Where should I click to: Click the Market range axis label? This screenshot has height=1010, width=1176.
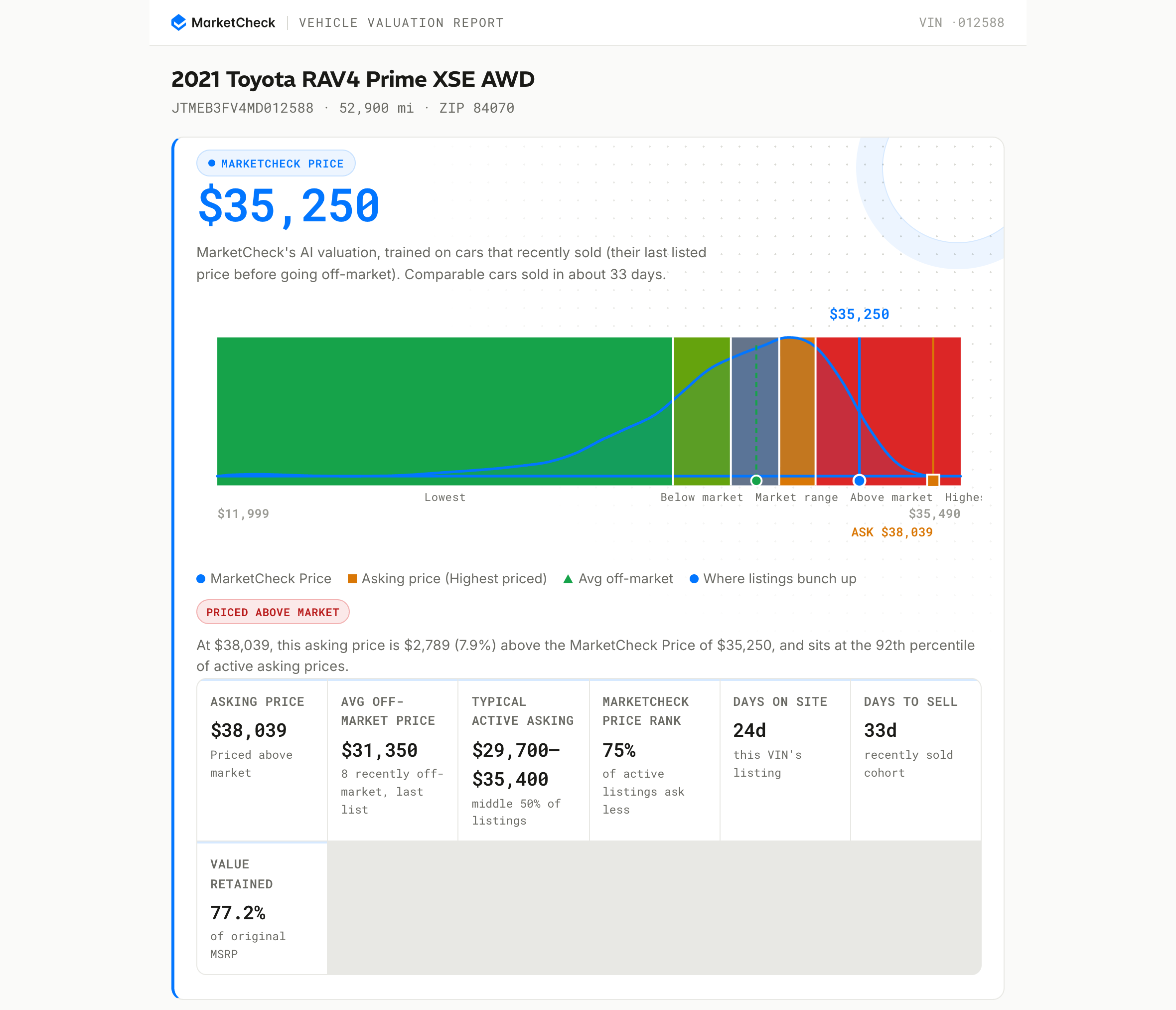click(x=796, y=498)
